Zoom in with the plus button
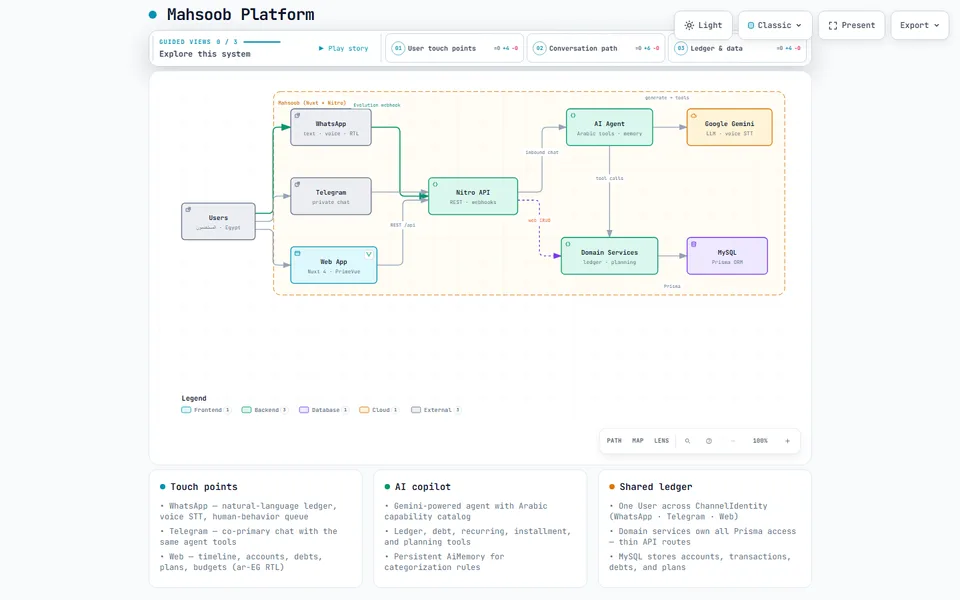This screenshot has height=600, width=960. [787, 441]
